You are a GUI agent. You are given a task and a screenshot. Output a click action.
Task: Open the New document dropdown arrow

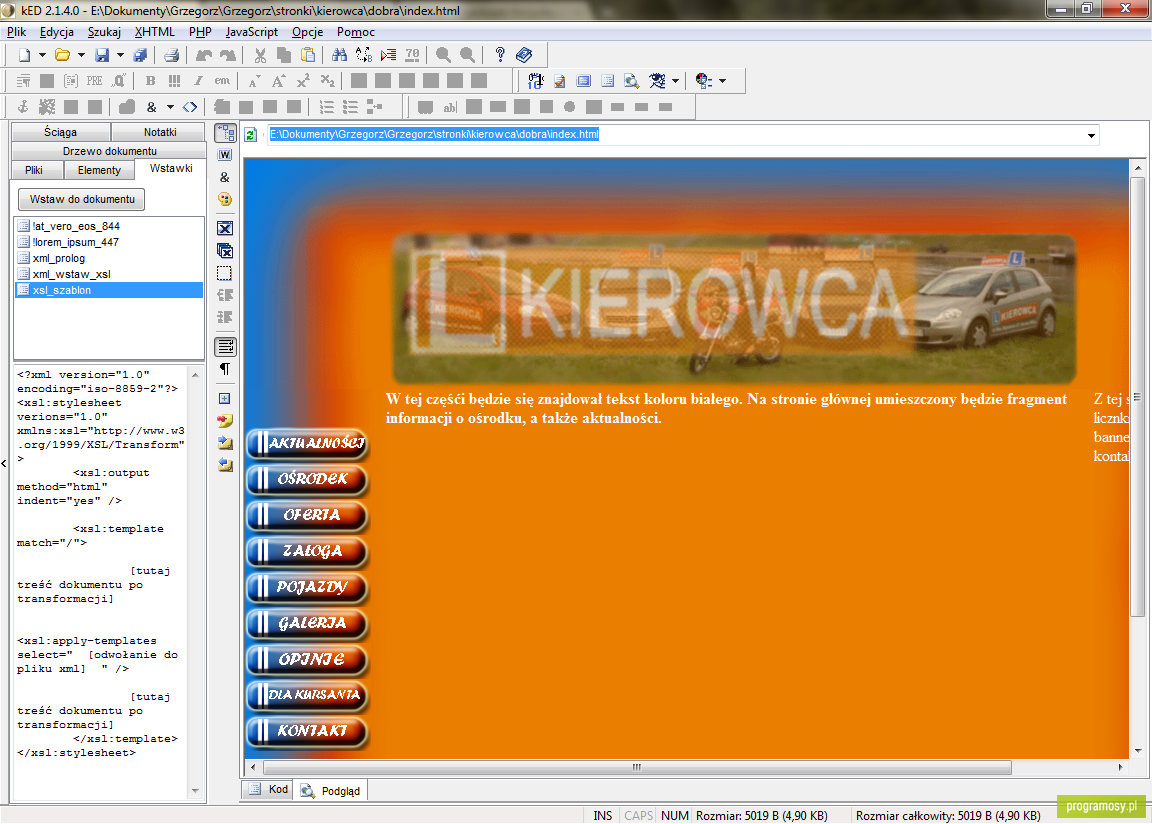[x=43, y=55]
